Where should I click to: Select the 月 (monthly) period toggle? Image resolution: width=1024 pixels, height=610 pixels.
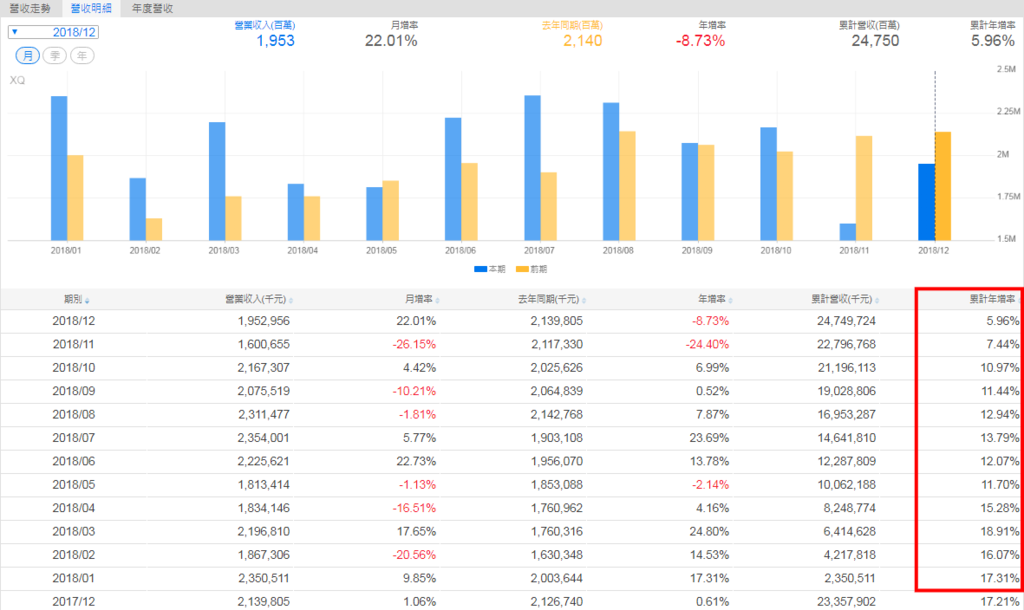point(27,56)
